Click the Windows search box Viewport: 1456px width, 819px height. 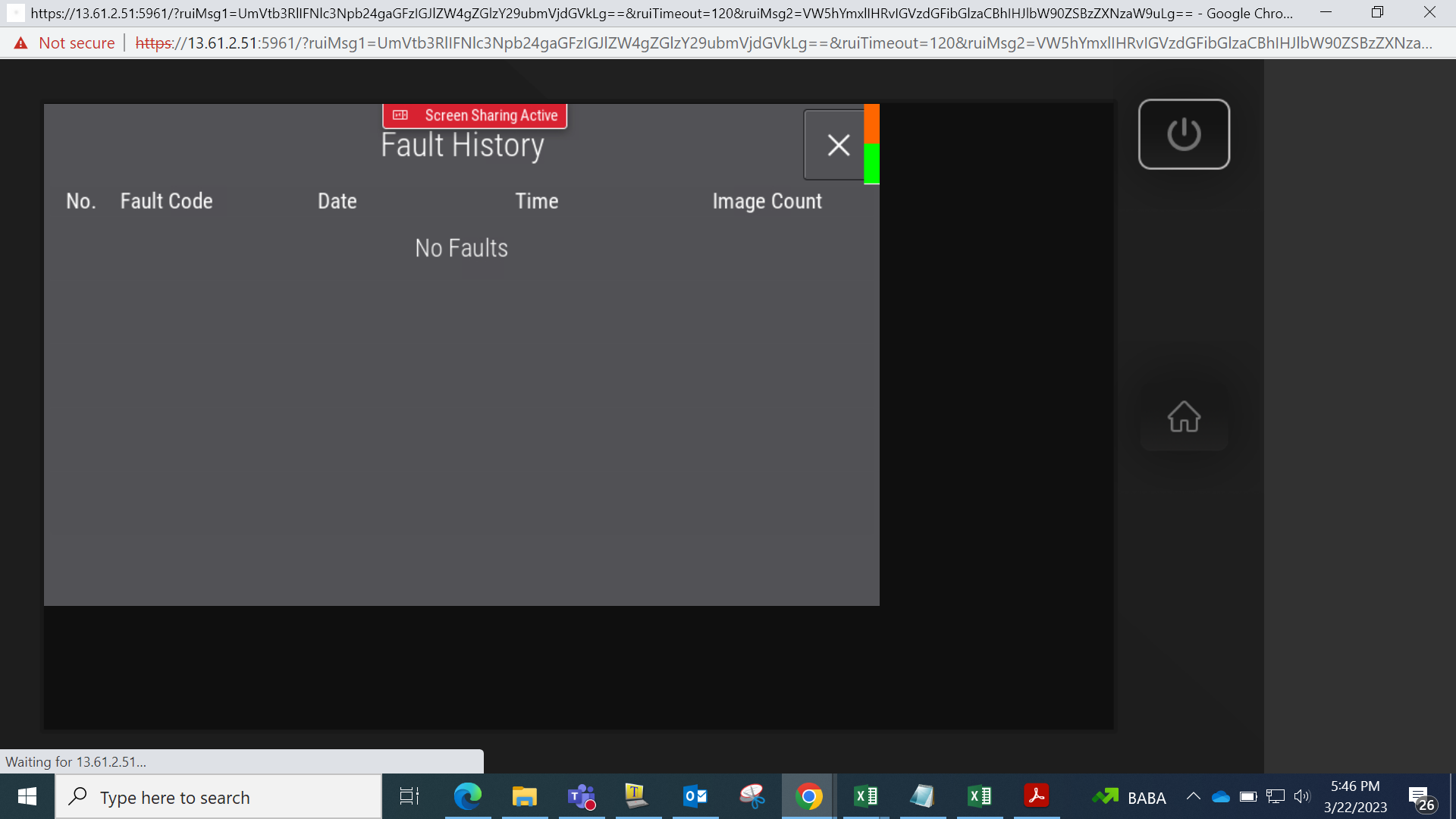[218, 797]
